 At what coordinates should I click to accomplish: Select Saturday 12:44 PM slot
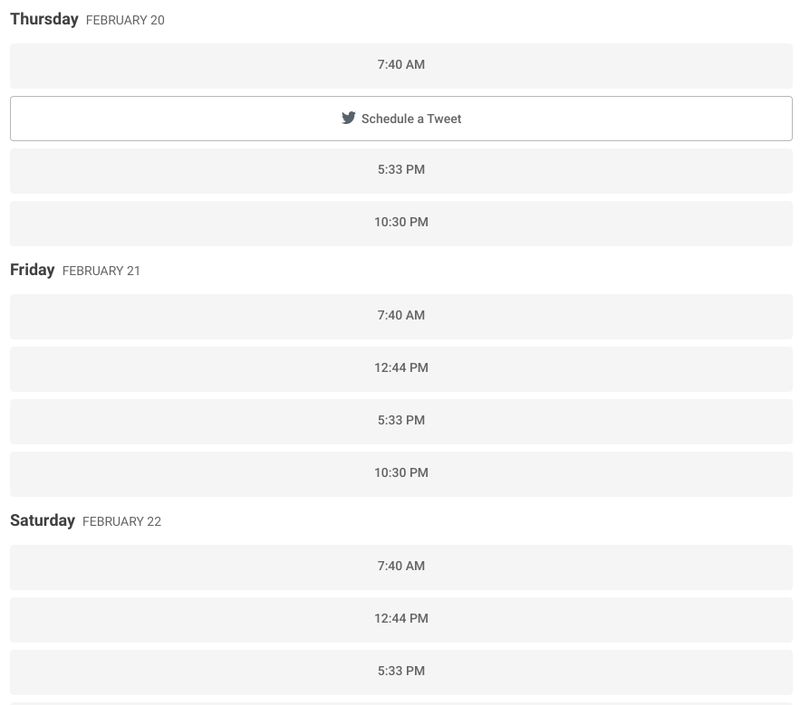click(x=401, y=620)
